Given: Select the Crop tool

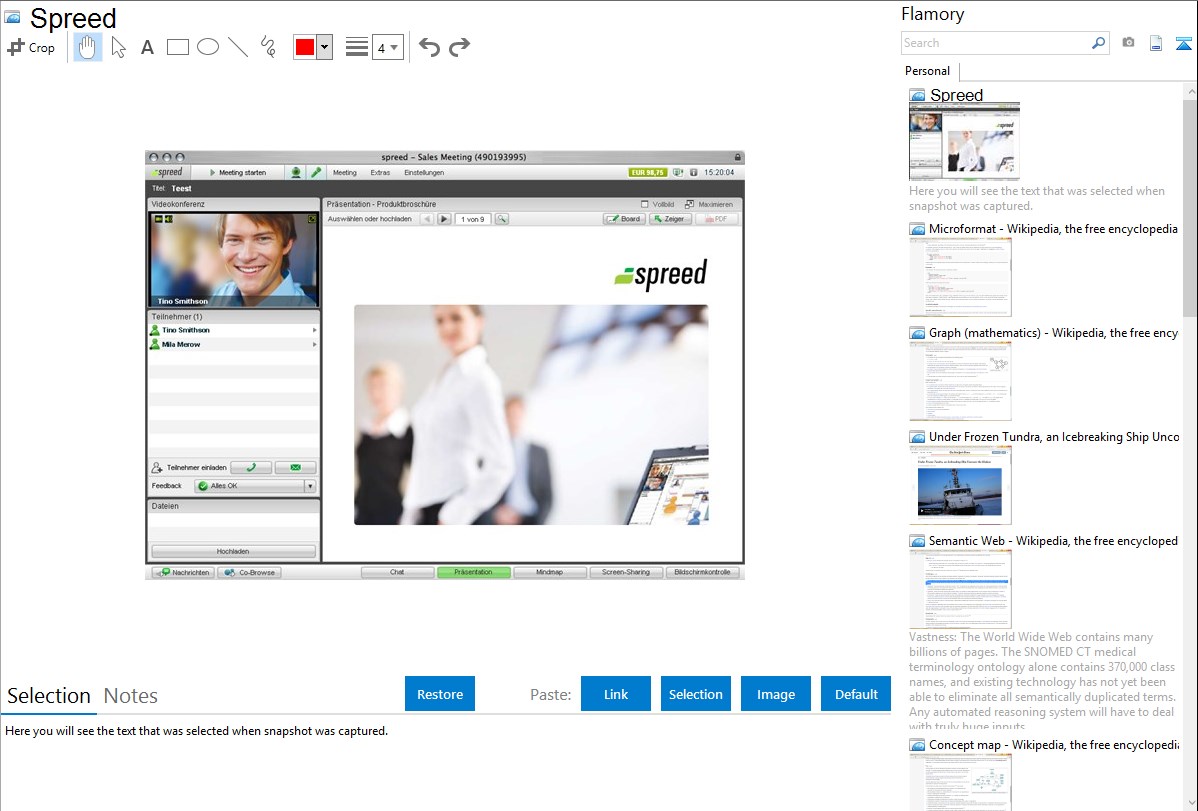Looking at the screenshot, I should (31, 47).
